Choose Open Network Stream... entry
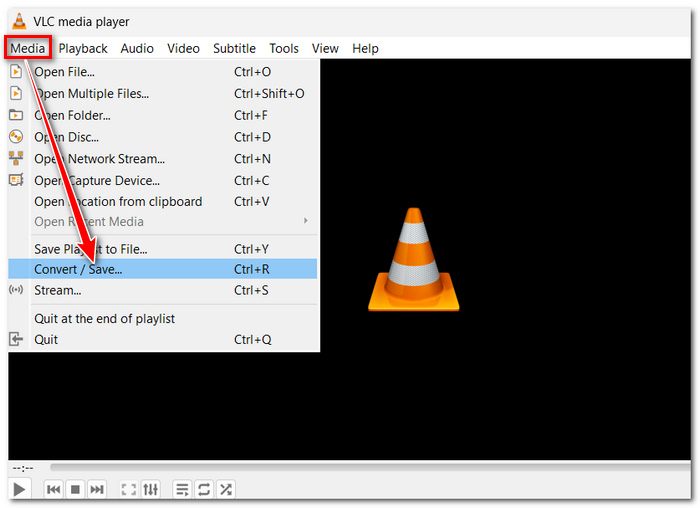The height and width of the screenshot is (508, 700). [162, 159]
